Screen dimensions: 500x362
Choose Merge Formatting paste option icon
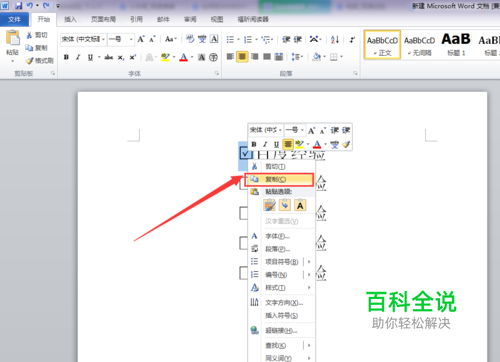[x=285, y=205]
